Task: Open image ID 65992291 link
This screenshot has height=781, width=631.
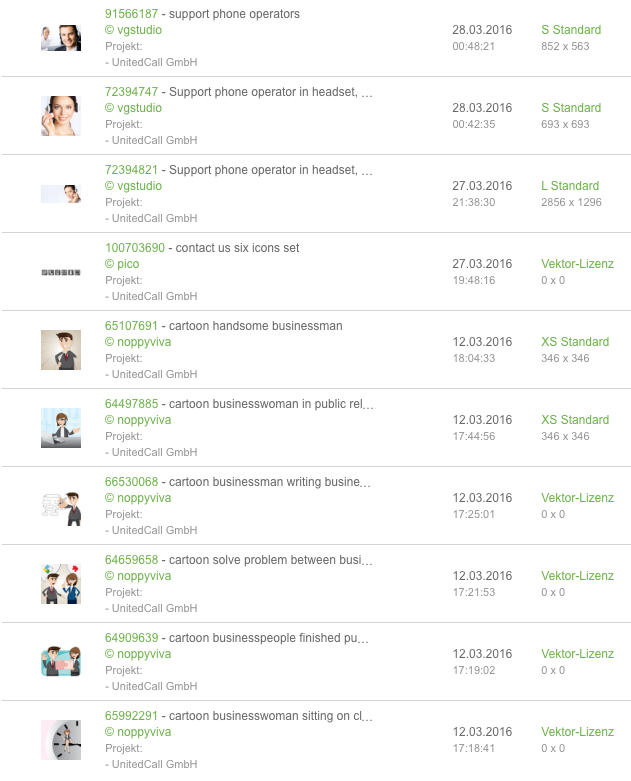Action: 131,716
